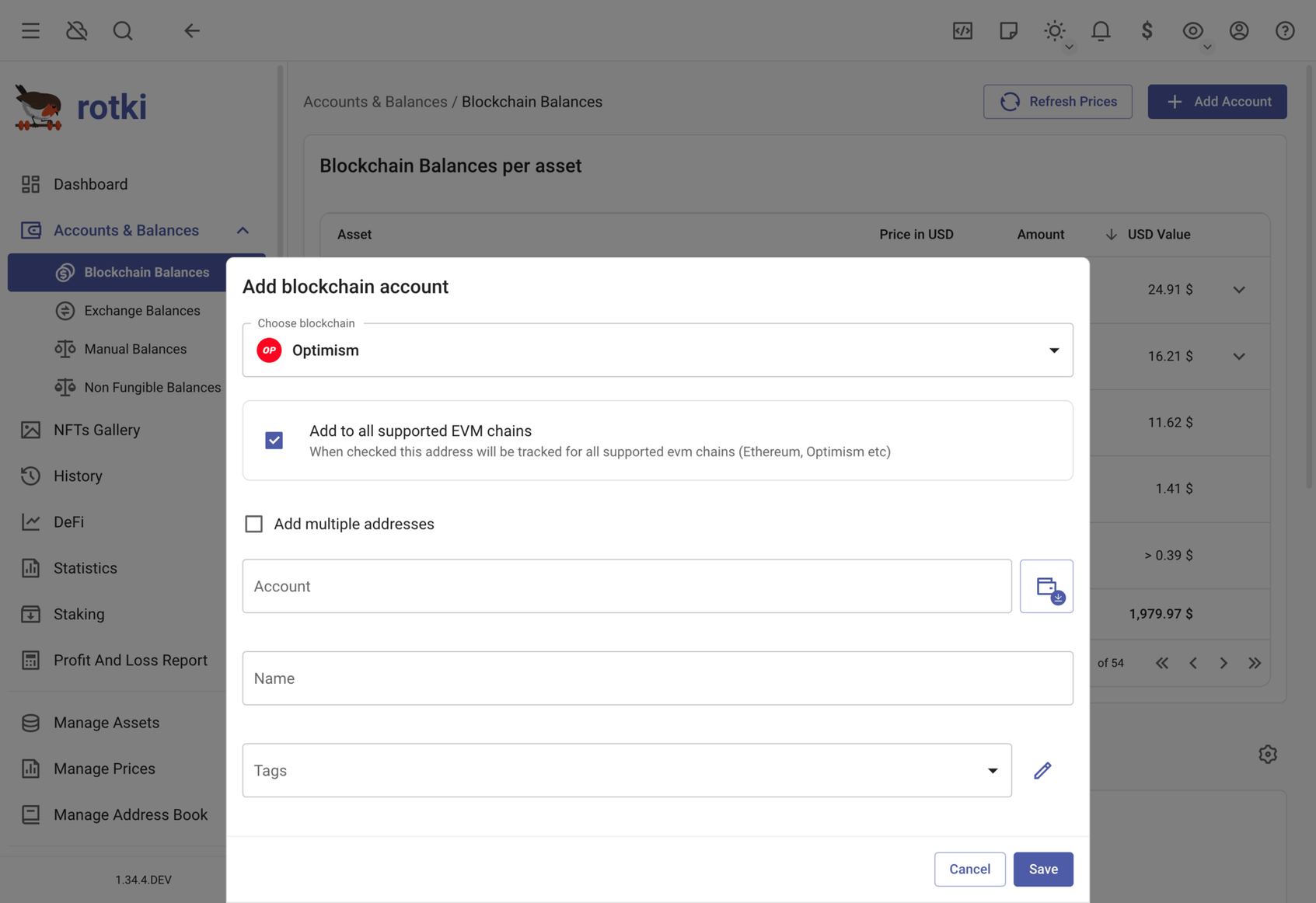This screenshot has height=903, width=1316.
Task: Open the pinned code panel icon
Action: pyautogui.click(x=962, y=30)
